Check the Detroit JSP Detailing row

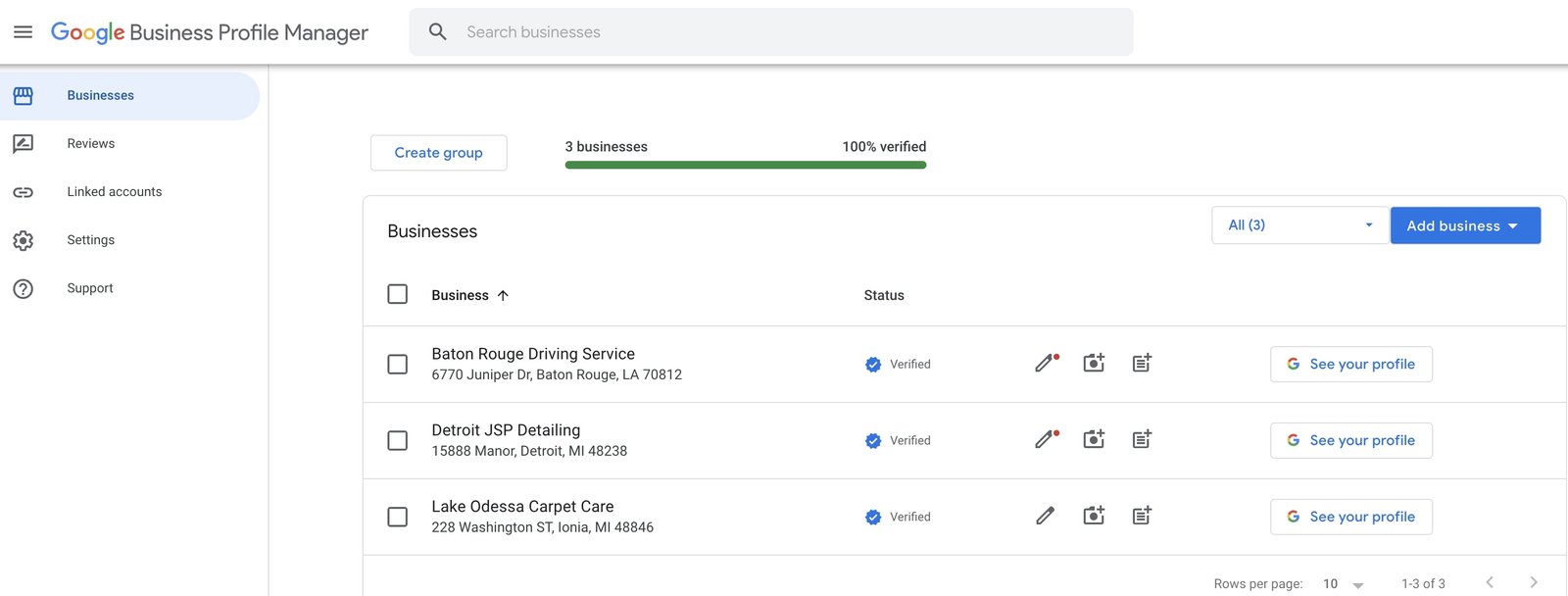tap(397, 441)
